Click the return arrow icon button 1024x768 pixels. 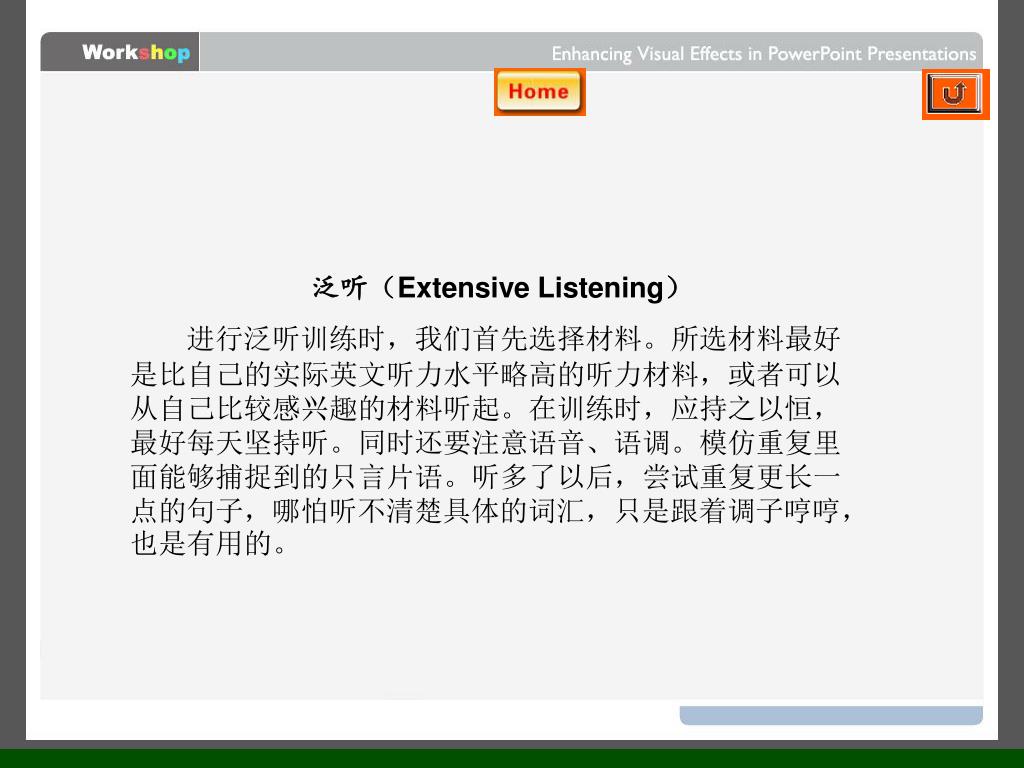point(955,94)
